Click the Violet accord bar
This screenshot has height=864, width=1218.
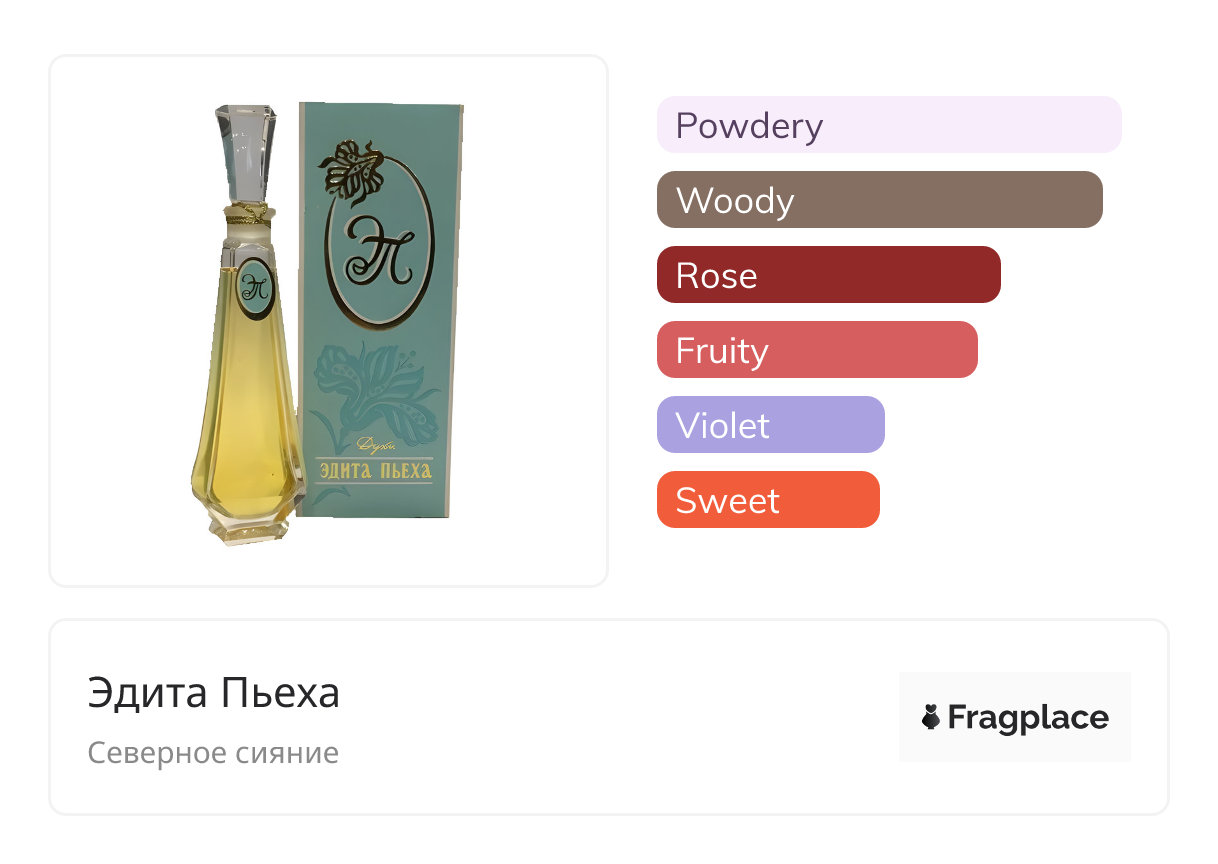click(x=770, y=425)
